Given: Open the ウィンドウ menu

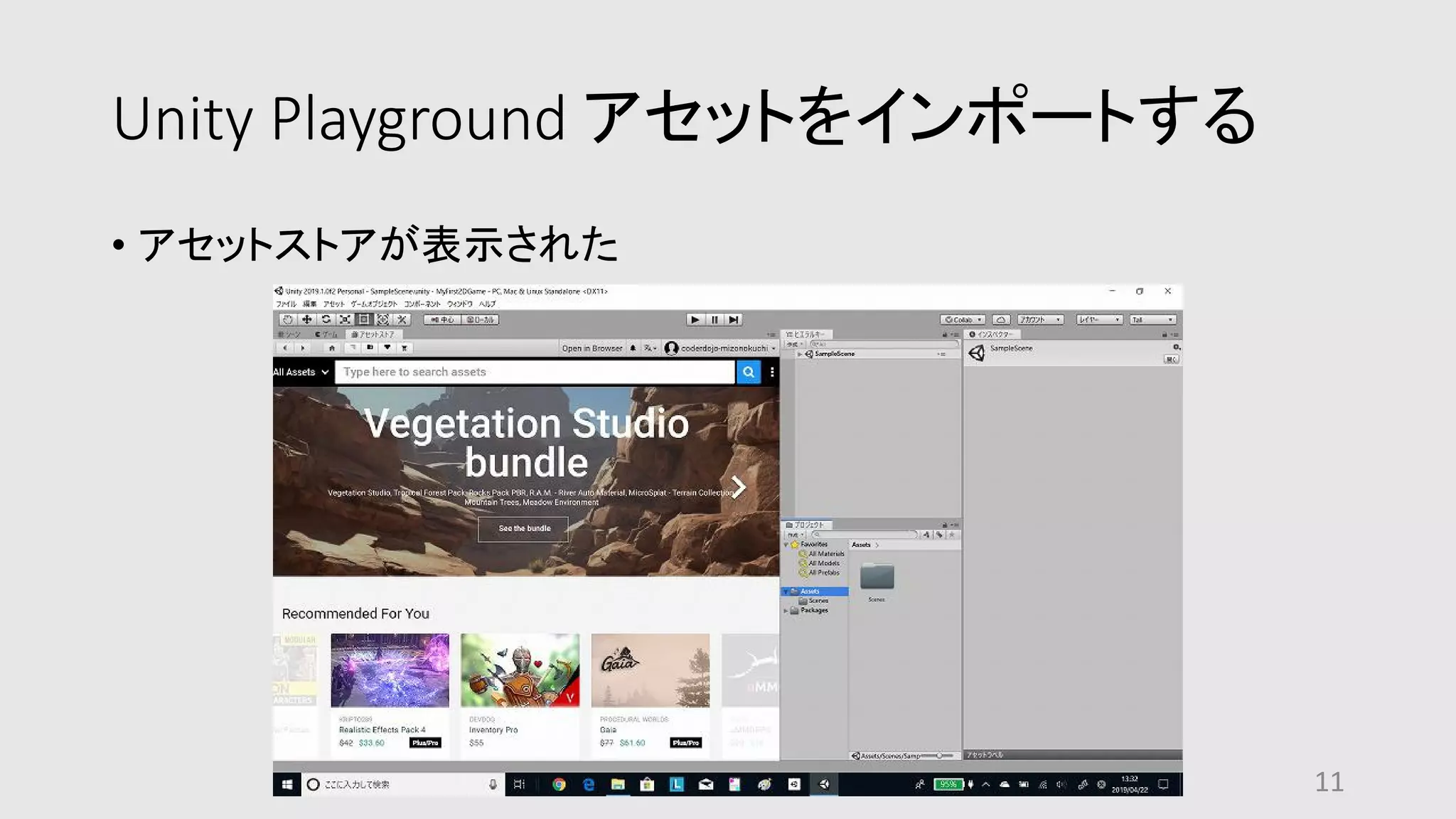Looking at the screenshot, I should click(x=460, y=304).
